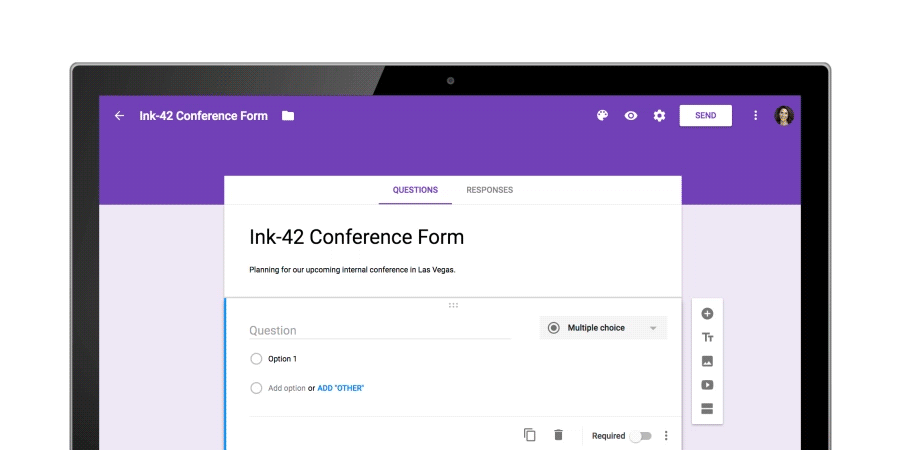Image resolution: width=900 pixels, height=450 pixels.
Task: Delete the question with trash icon
Action: point(558,435)
